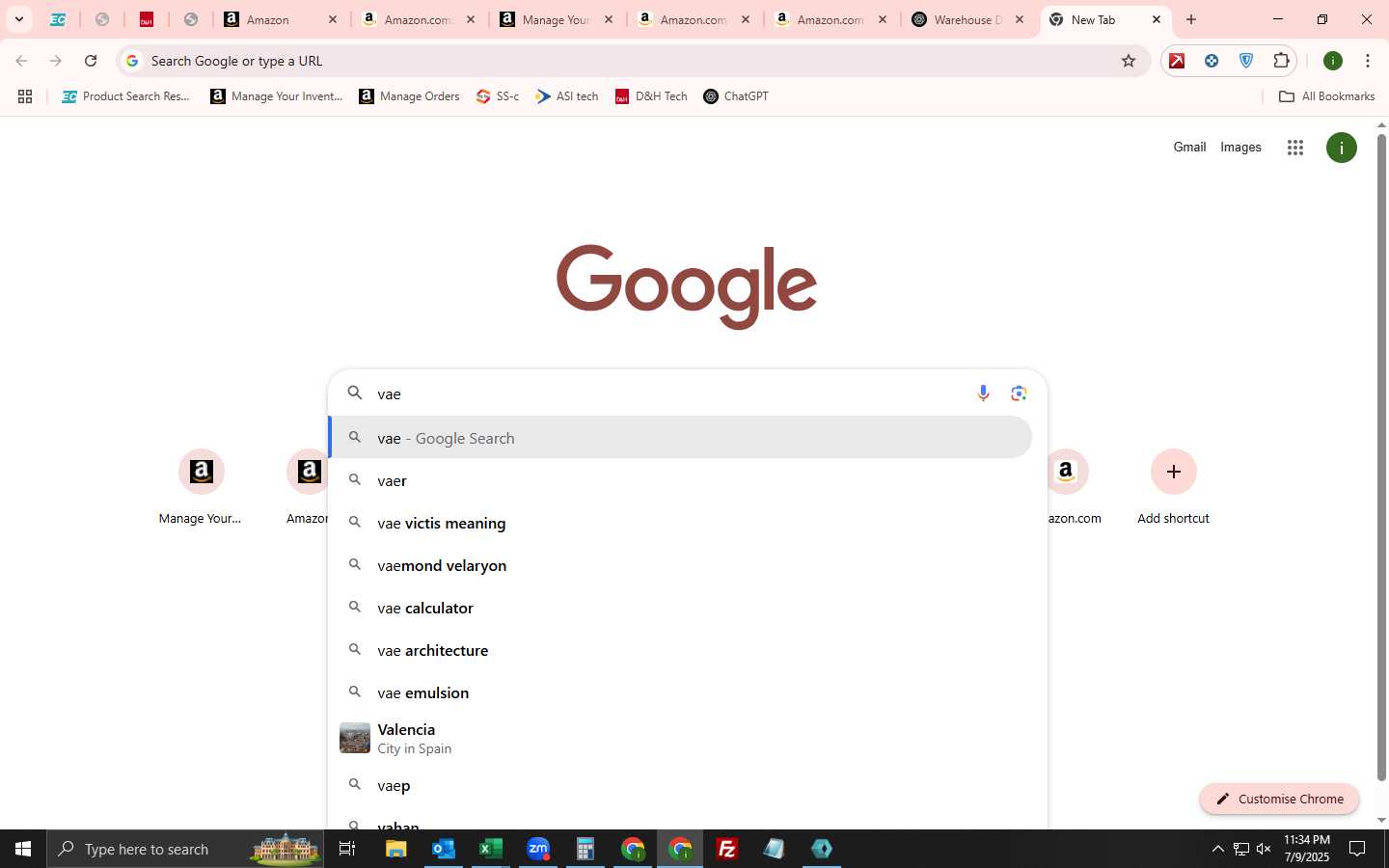Open the Windows Start menu
The width and height of the screenshot is (1389, 868).
(23, 849)
